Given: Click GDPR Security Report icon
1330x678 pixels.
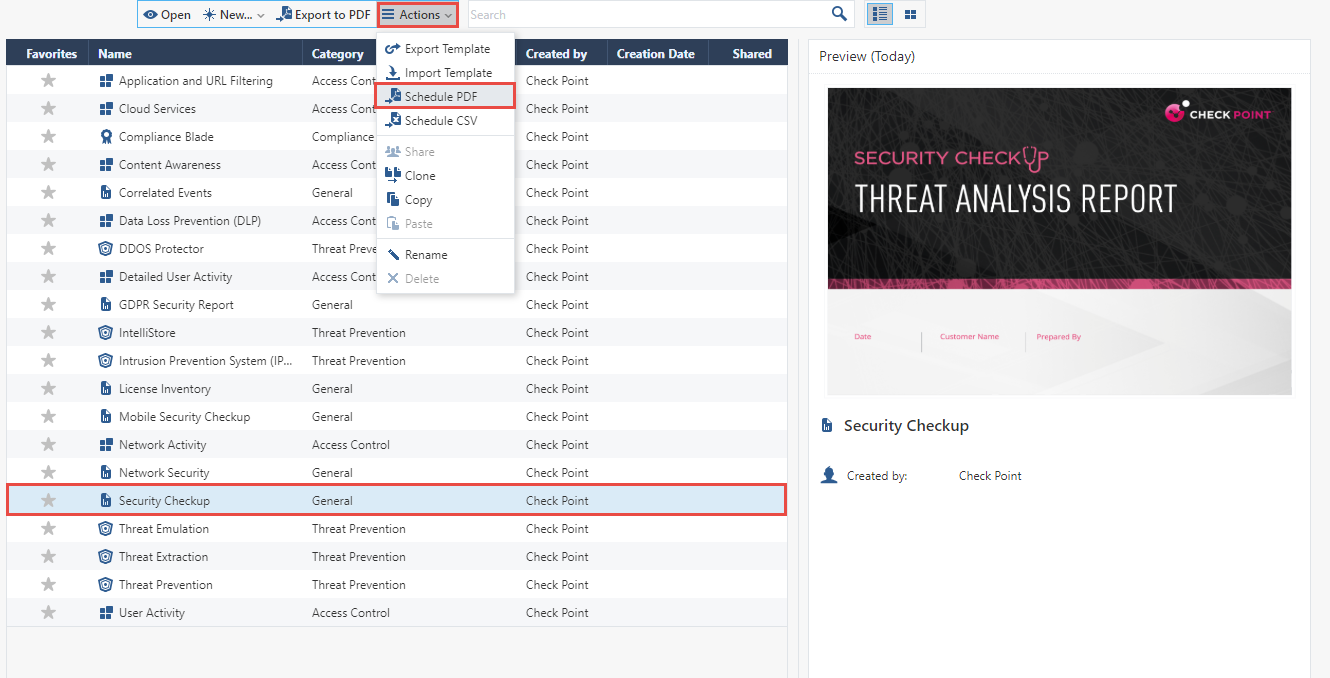Looking at the screenshot, I should click(106, 305).
